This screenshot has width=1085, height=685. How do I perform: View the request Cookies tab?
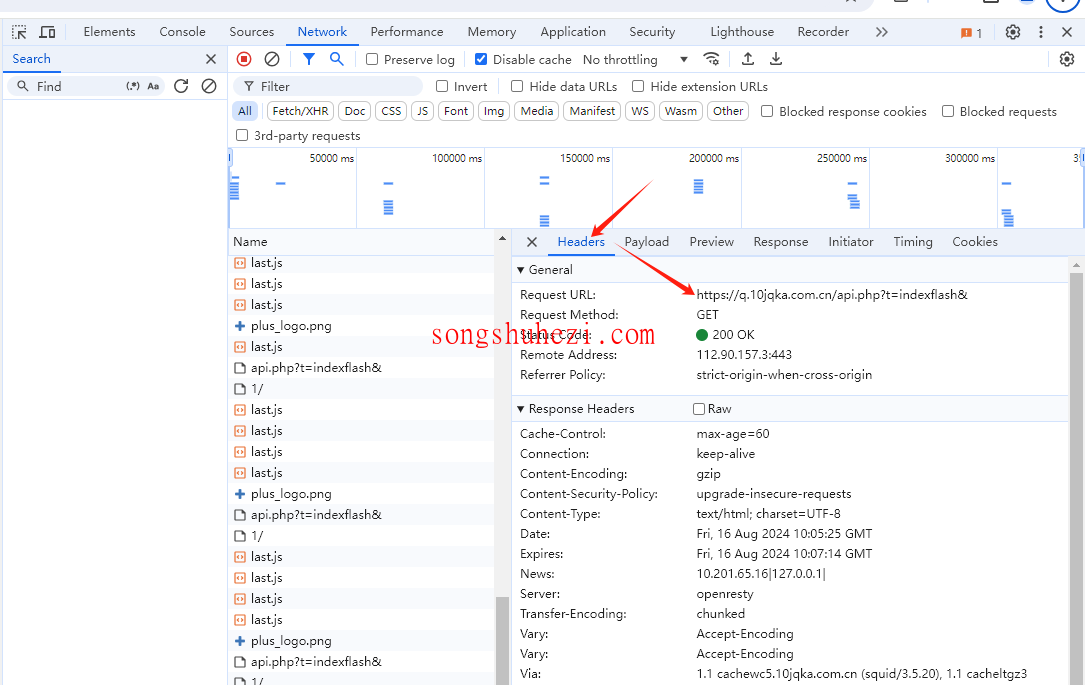[975, 241]
